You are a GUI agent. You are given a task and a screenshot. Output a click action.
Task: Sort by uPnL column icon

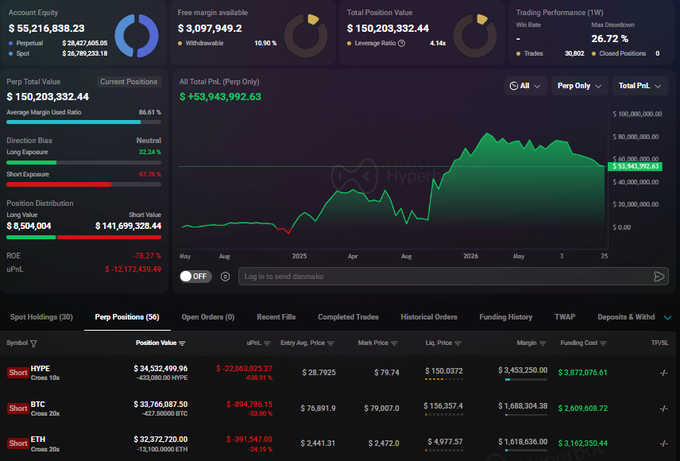tap(267, 343)
